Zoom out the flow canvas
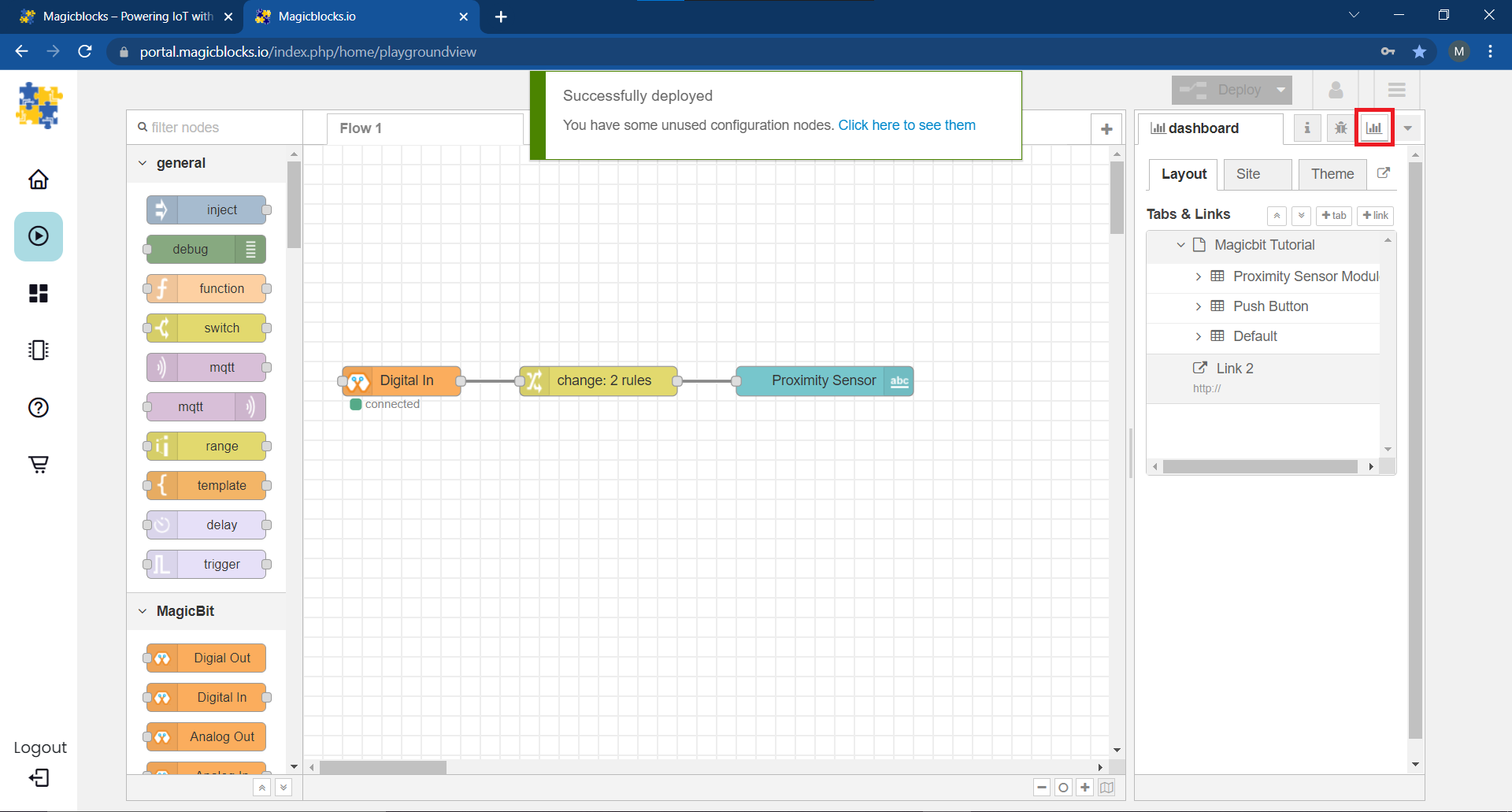This screenshot has width=1512, height=812. coord(1042,788)
